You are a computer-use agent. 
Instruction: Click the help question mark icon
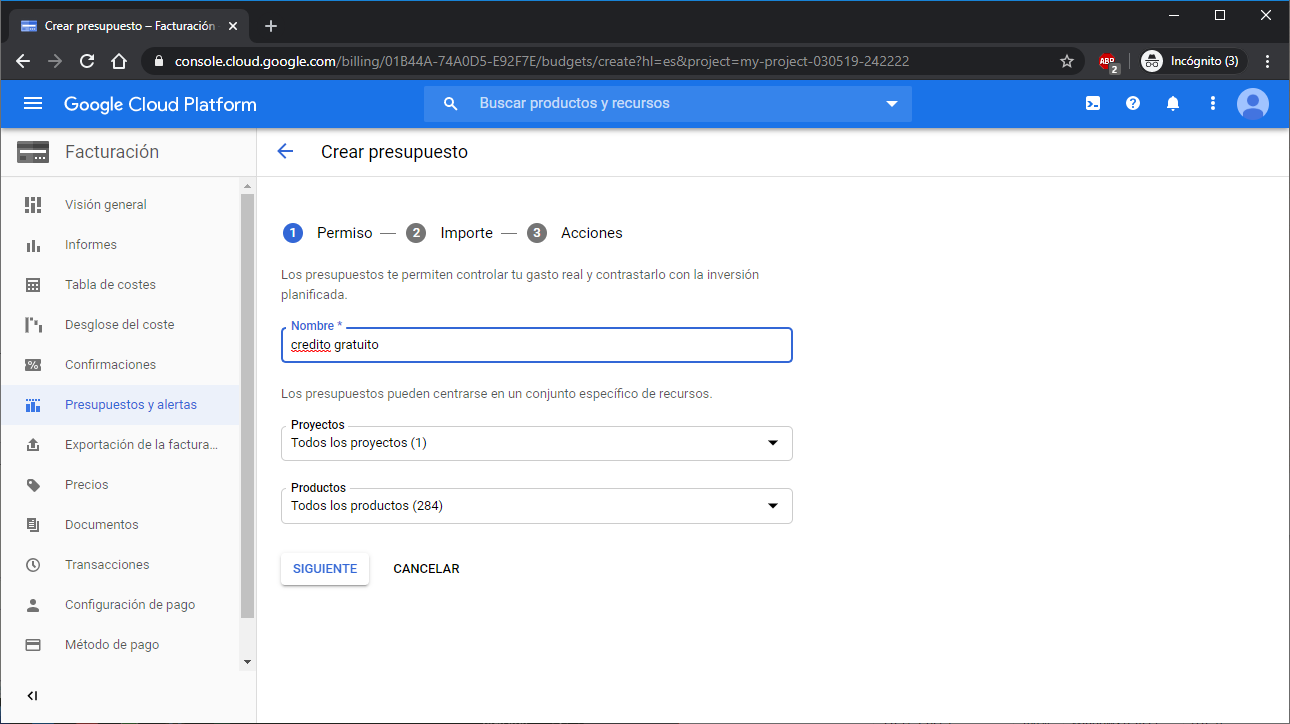(1133, 103)
